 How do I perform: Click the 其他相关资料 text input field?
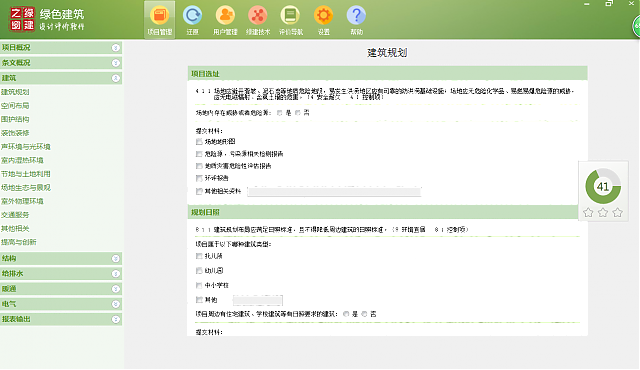point(334,191)
